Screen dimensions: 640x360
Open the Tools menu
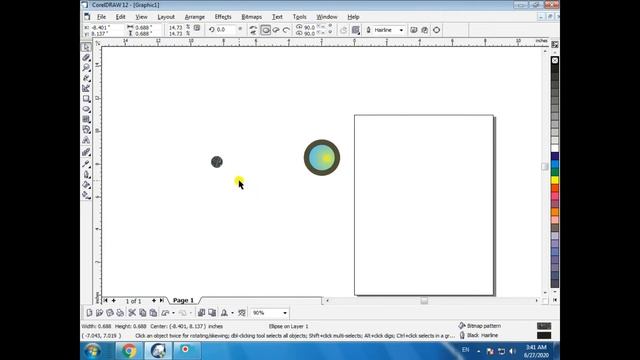tap(299, 17)
